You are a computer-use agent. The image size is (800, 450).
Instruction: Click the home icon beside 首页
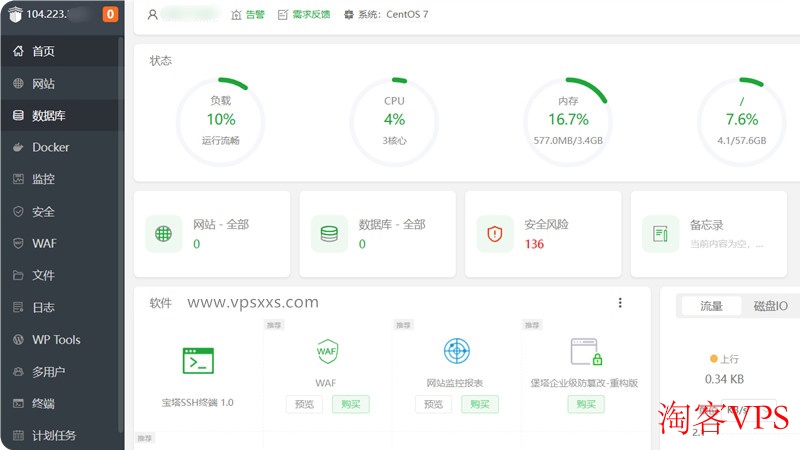pos(18,51)
